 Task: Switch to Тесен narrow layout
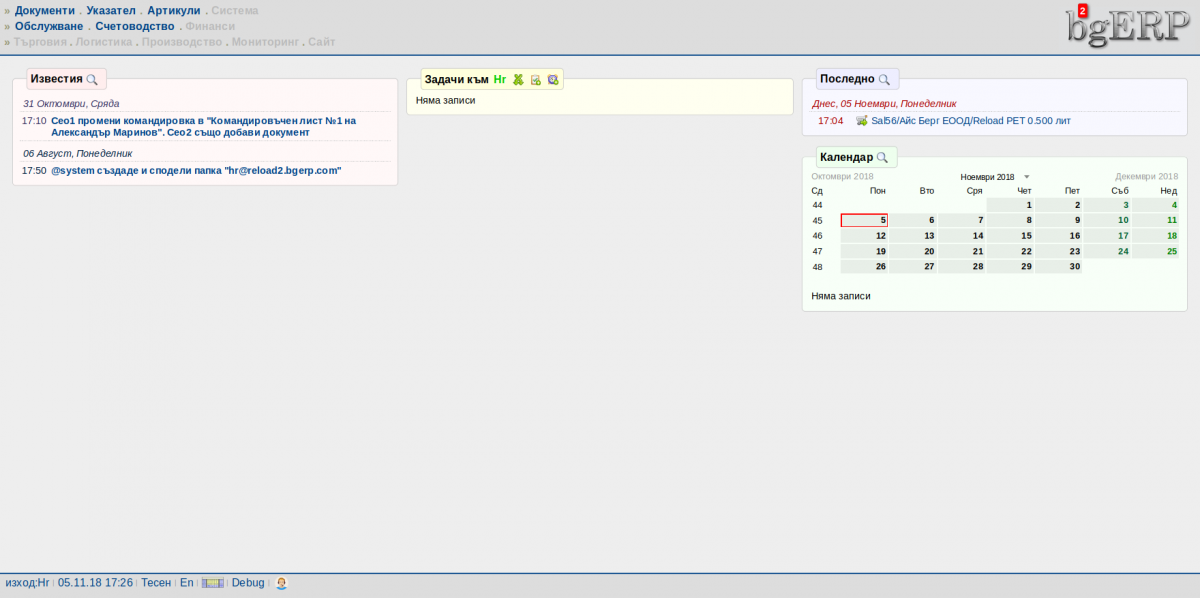click(x=156, y=582)
